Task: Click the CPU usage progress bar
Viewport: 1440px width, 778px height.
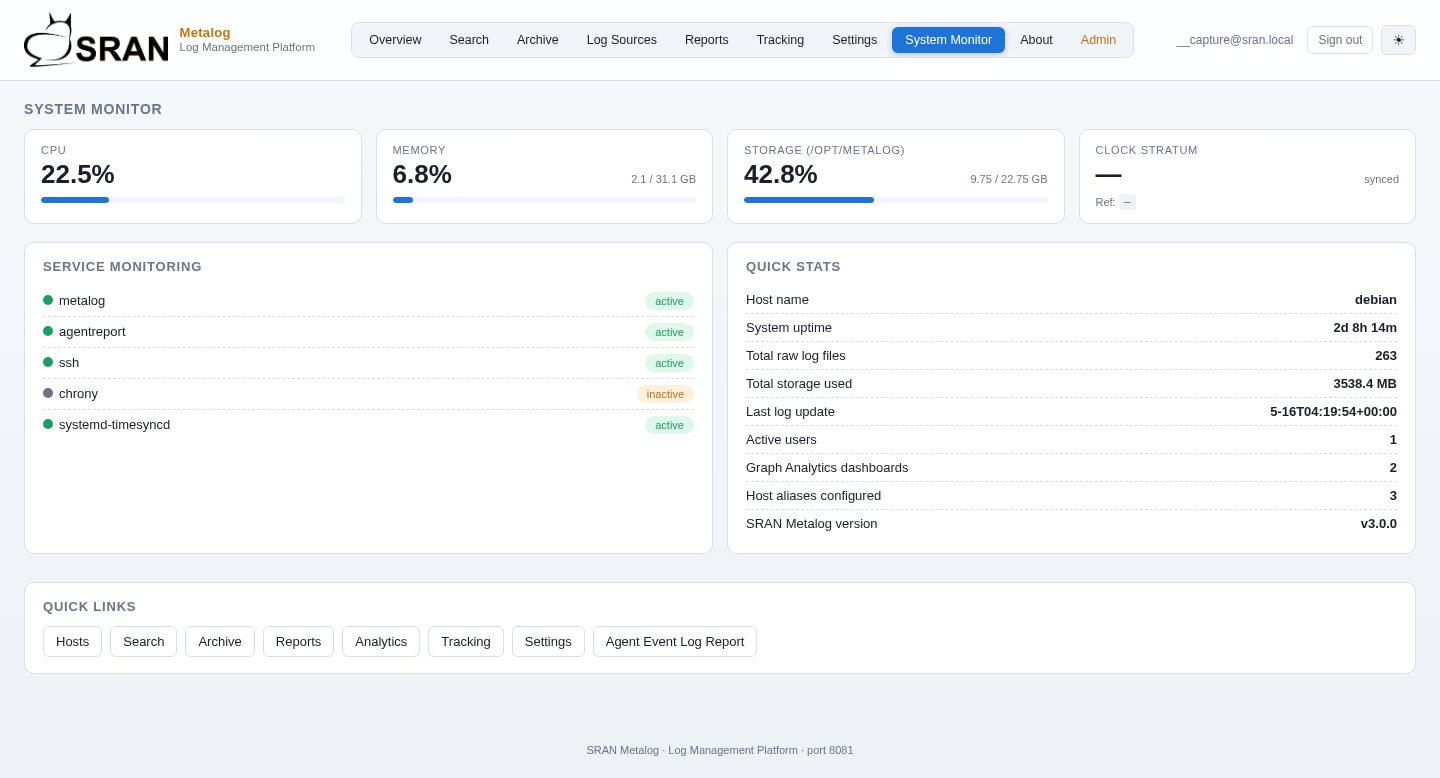Action: 193,200
